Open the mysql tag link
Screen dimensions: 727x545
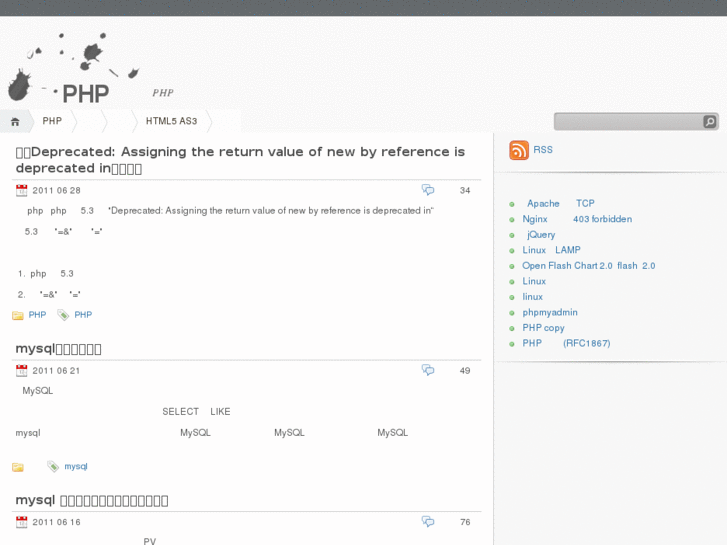point(76,467)
